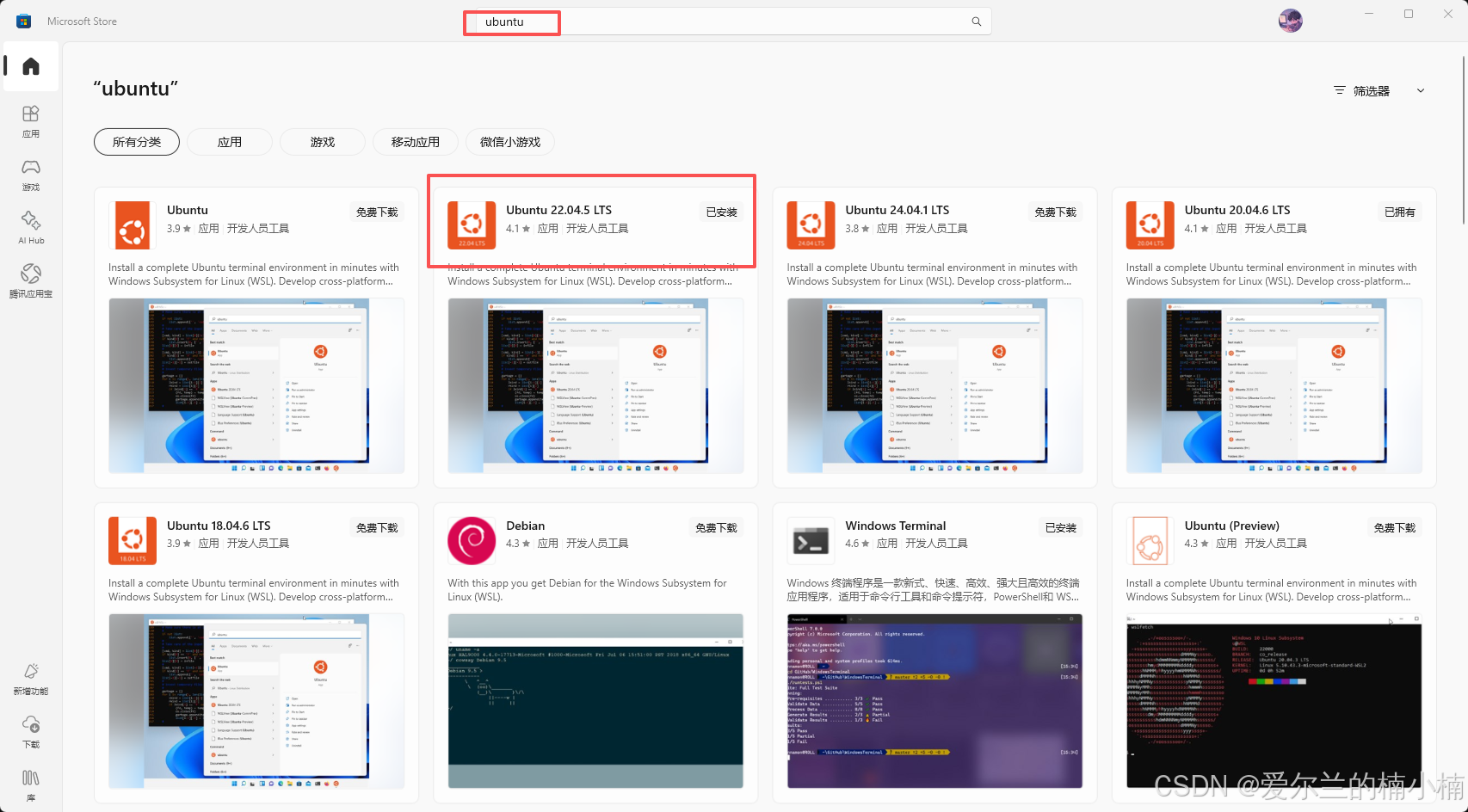Click the Windows Terminal app icon

[x=811, y=541]
